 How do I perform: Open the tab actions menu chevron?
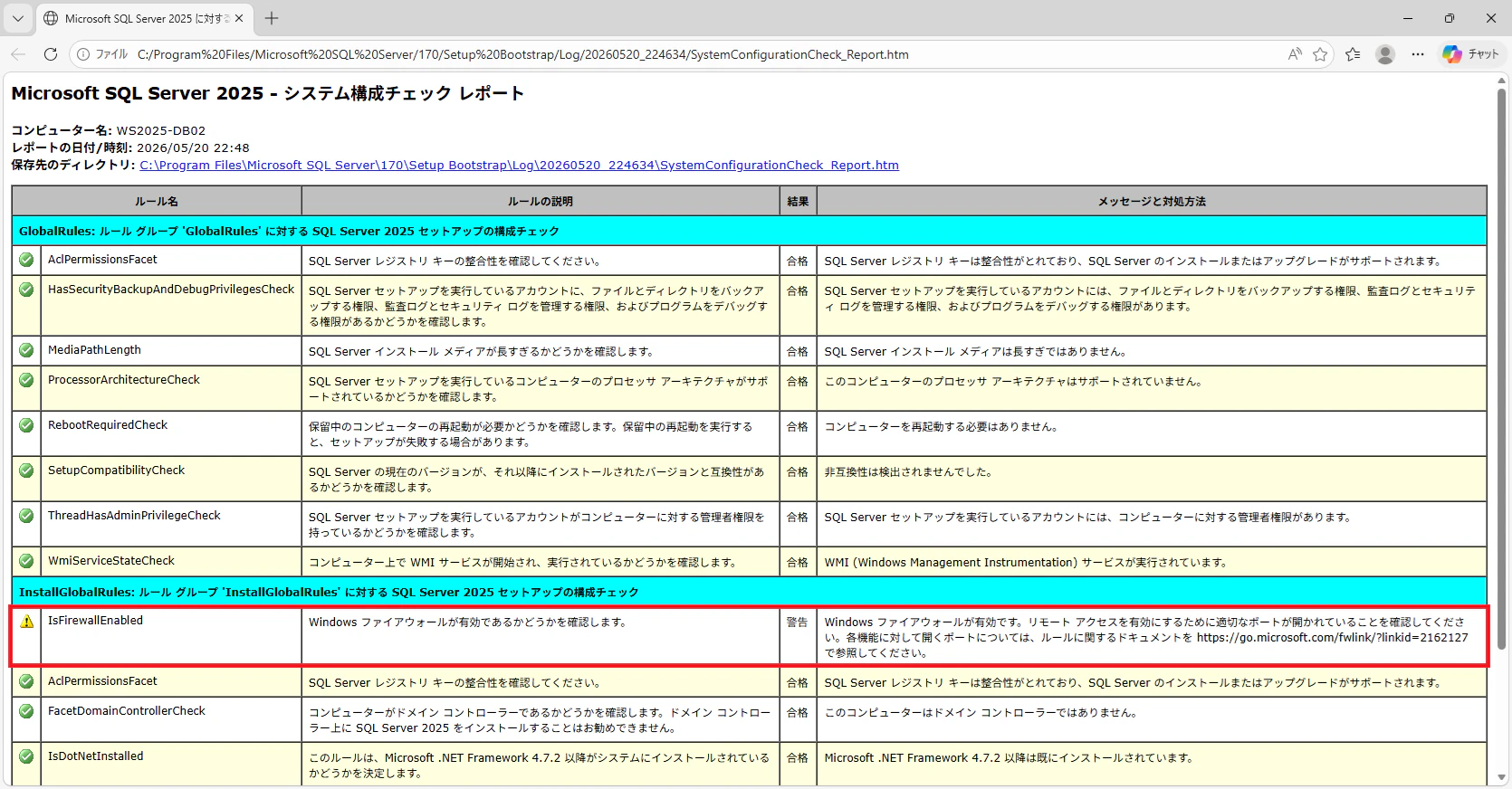pos(18,18)
